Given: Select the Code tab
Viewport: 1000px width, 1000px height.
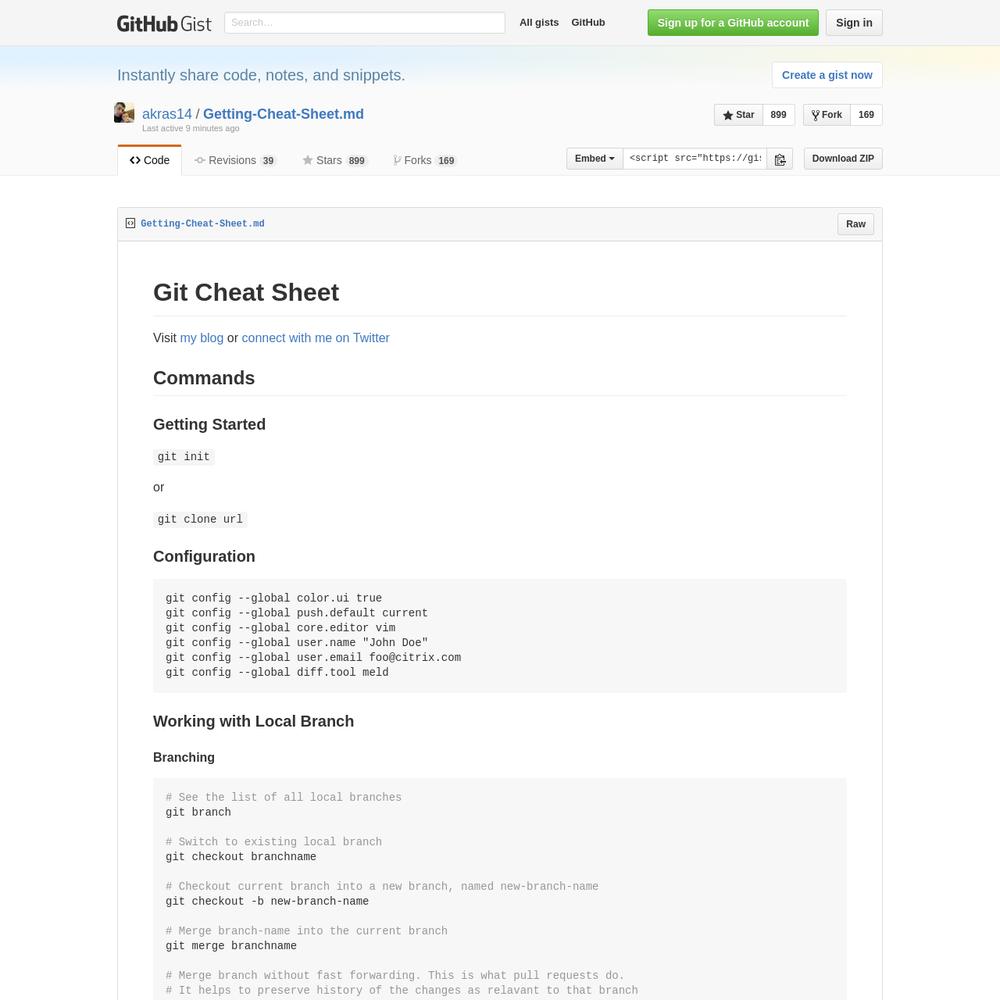Looking at the screenshot, I should (150, 160).
